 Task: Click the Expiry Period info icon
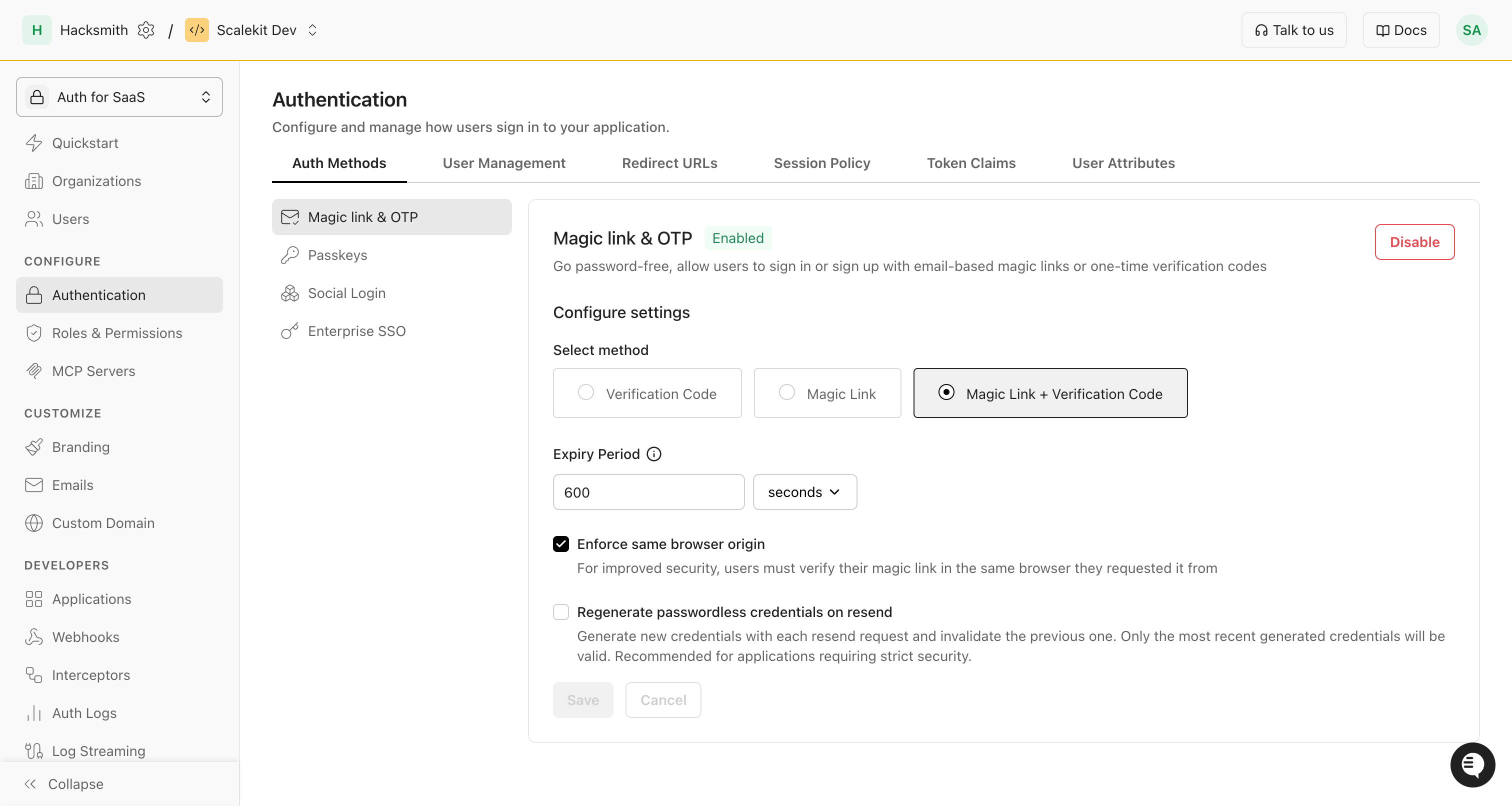pyautogui.click(x=654, y=454)
